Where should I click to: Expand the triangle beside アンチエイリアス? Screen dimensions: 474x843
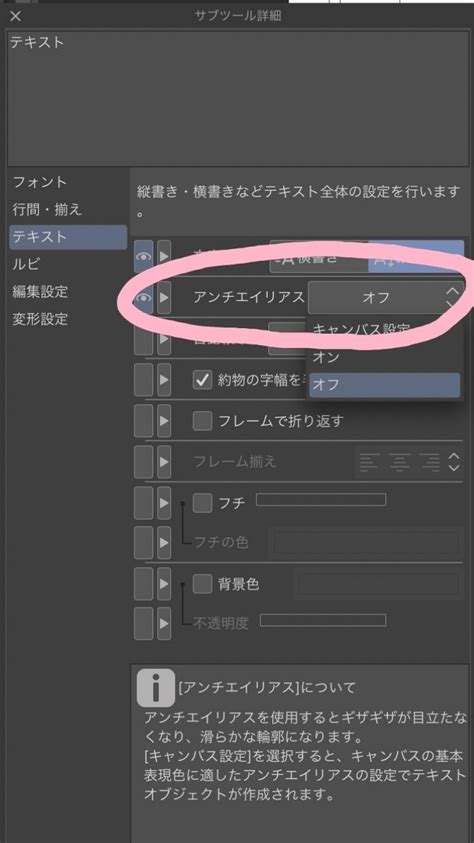[x=164, y=297]
